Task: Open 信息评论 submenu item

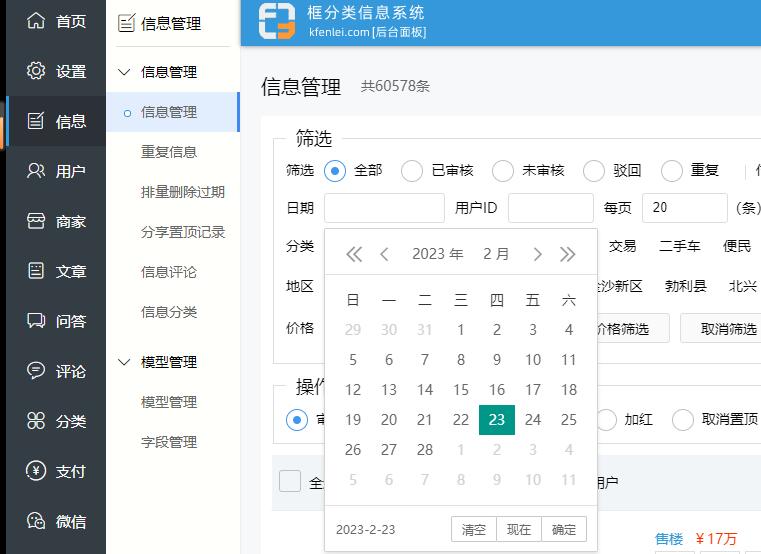Action: coord(169,272)
